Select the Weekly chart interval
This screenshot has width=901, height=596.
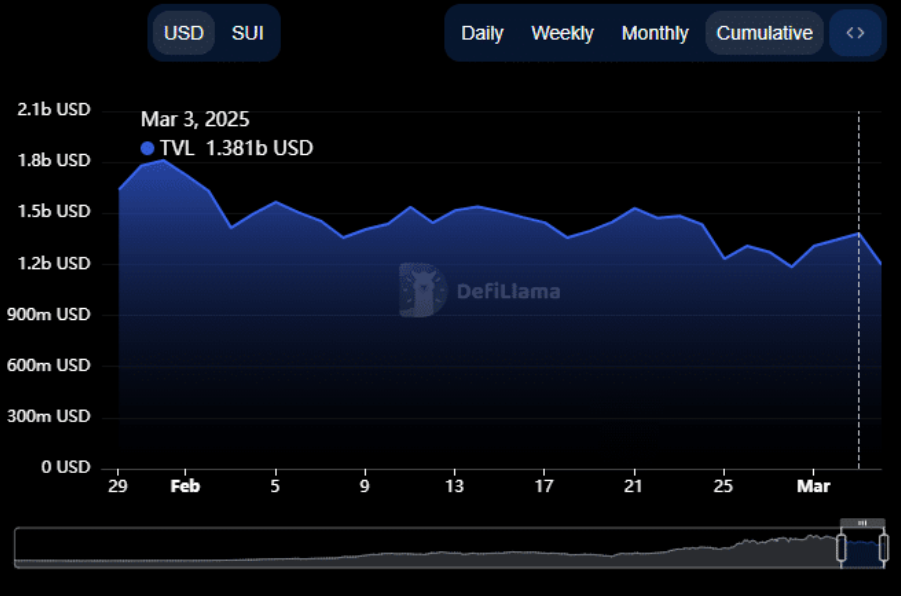(x=563, y=33)
